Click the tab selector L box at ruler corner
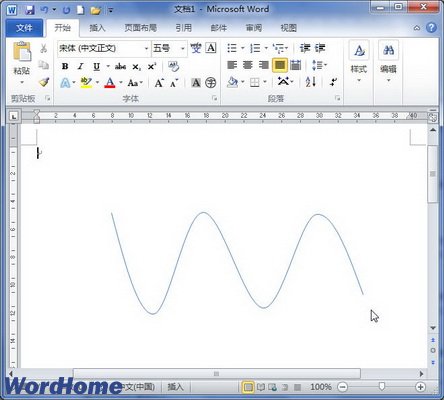Image resolution: width=444 pixels, height=400 pixels. [x=14, y=116]
